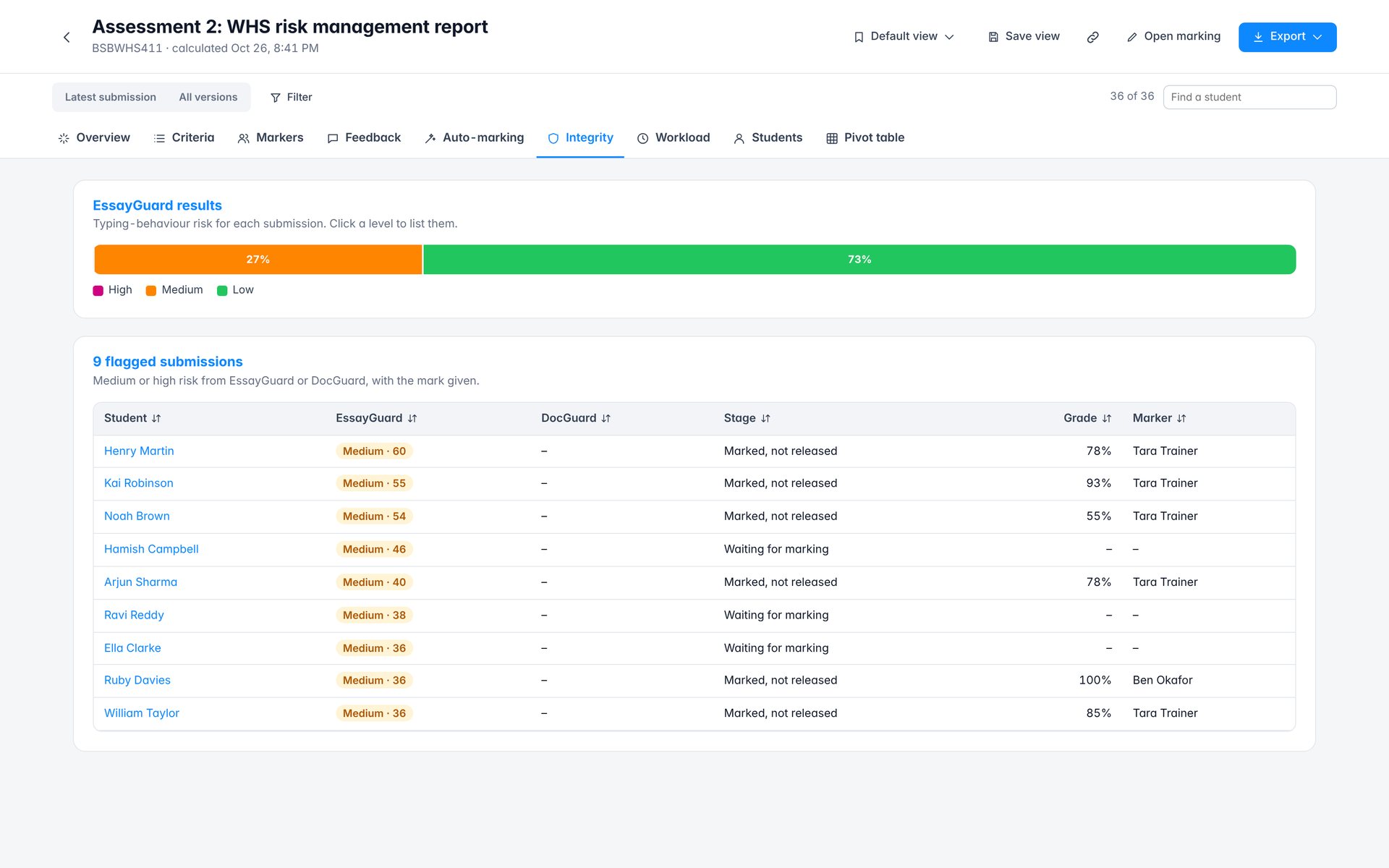Switch to Latest submission view
Image resolution: width=1389 pixels, height=868 pixels.
click(111, 97)
